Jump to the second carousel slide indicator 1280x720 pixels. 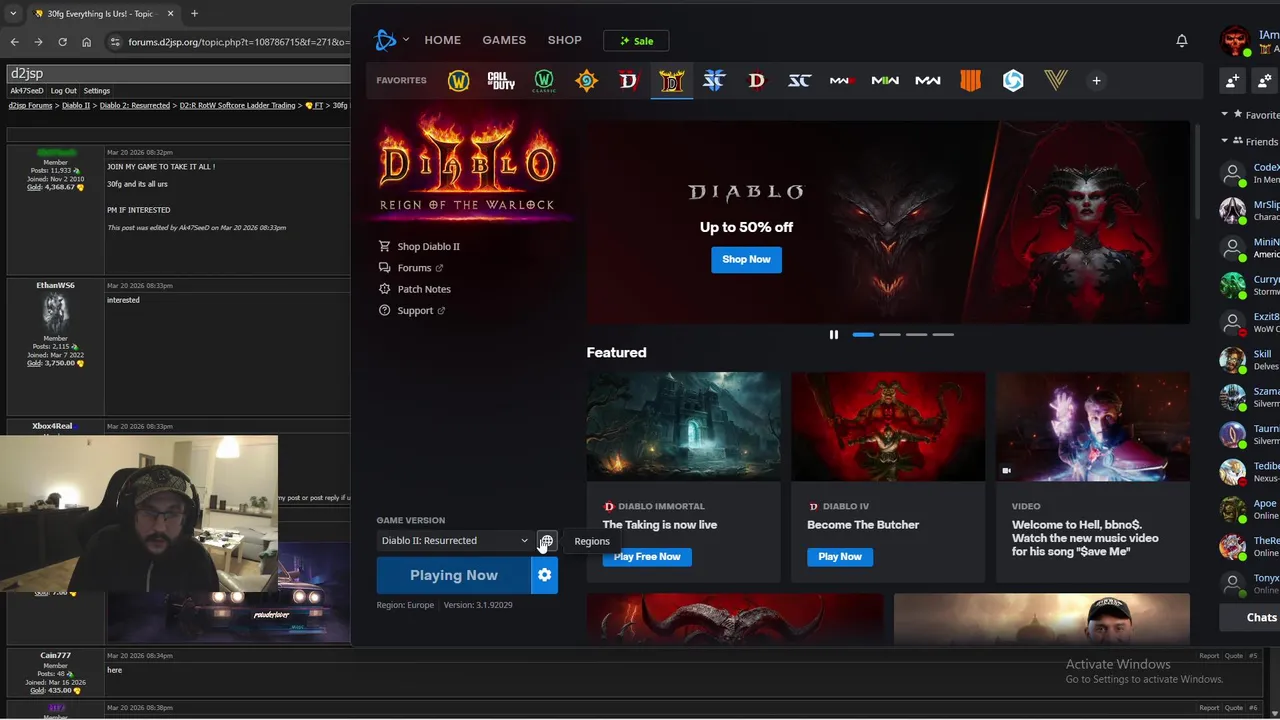(x=889, y=335)
